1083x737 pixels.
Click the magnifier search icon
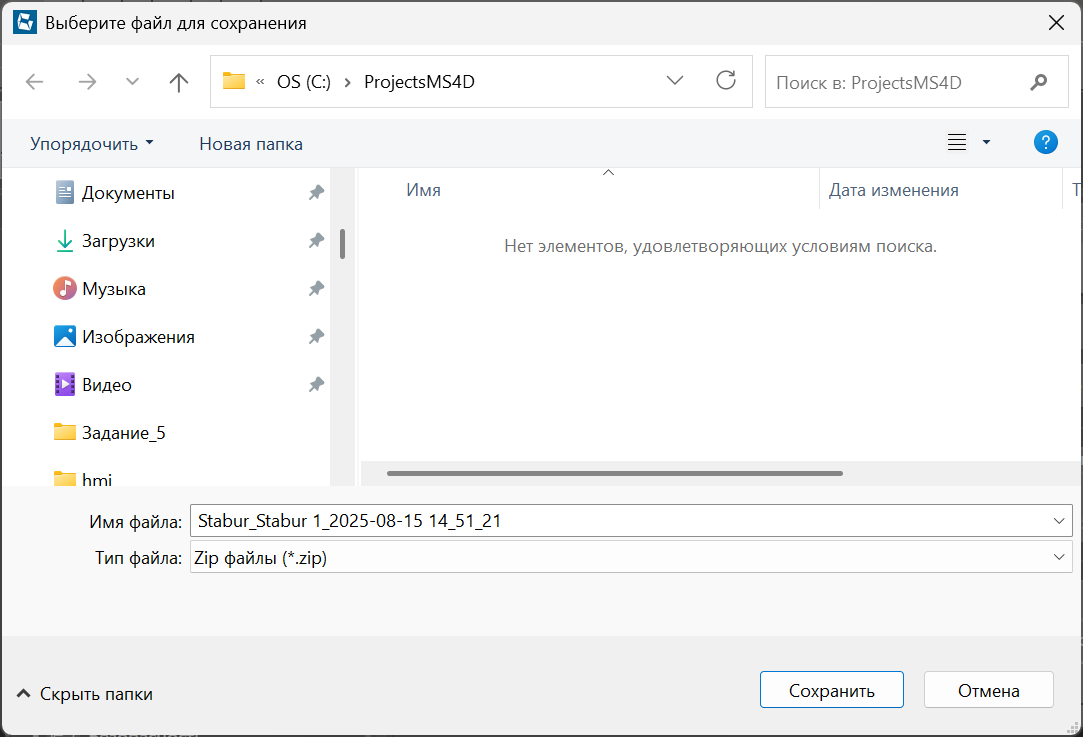[x=1039, y=82]
